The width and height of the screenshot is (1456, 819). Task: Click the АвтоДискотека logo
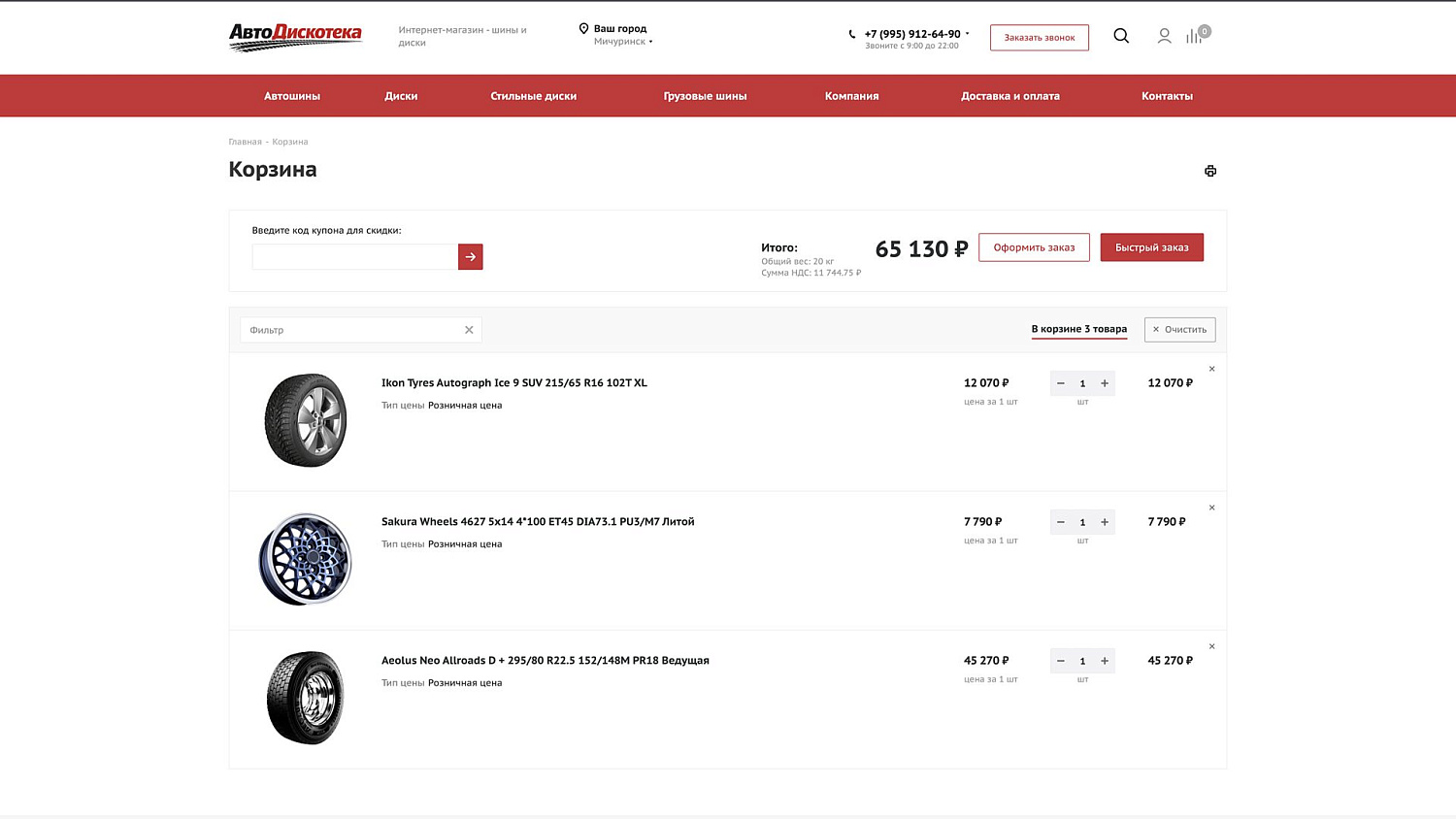[x=295, y=37]
